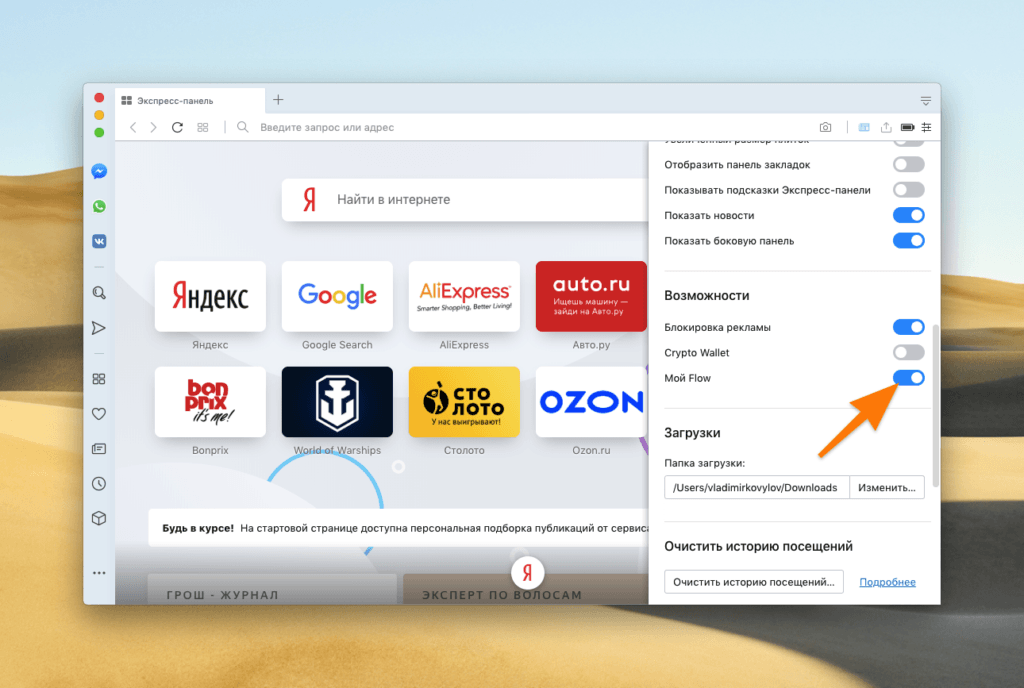1024x688 pixels.
Task: Click the download folder path field
Action: (756, 488)
